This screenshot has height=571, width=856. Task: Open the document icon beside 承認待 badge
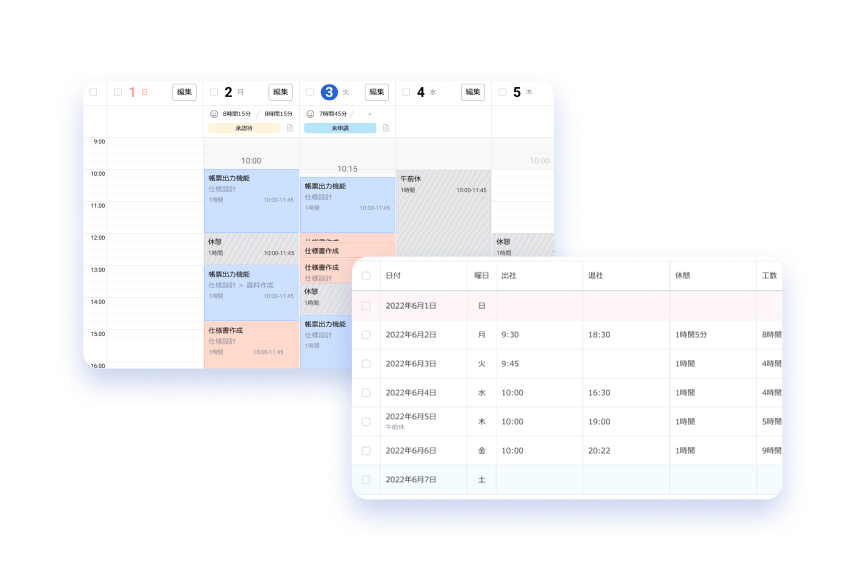point(289,128)
